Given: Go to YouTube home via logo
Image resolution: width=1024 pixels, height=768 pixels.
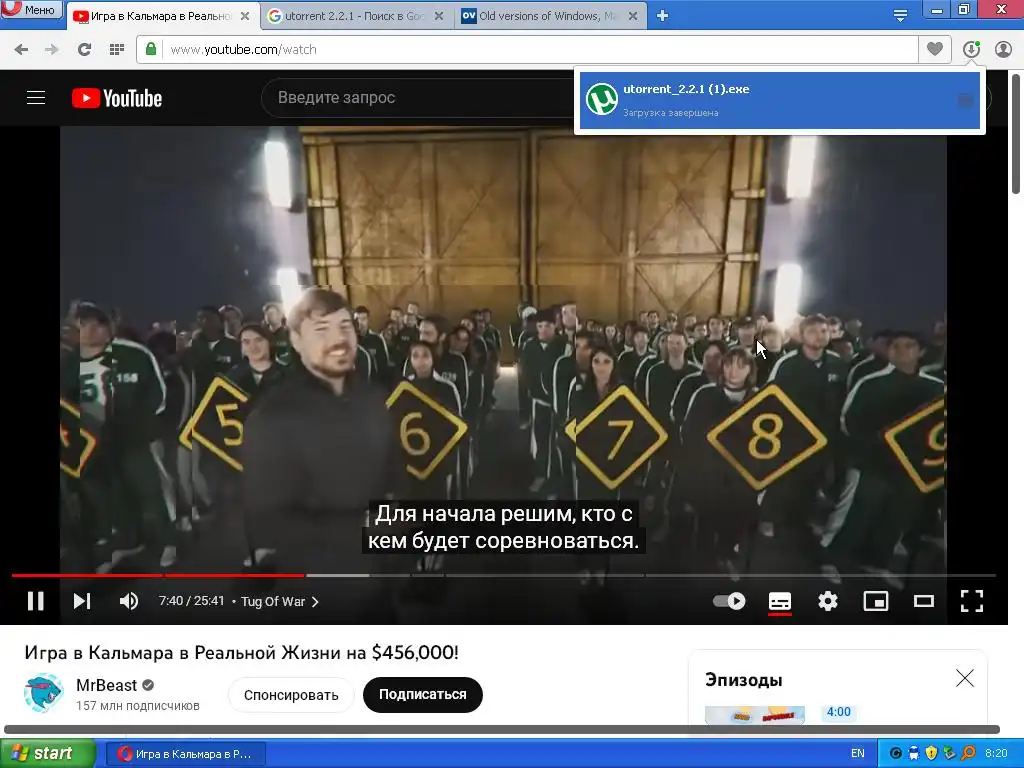Looking at the screenshot, I should coord(117,98).
